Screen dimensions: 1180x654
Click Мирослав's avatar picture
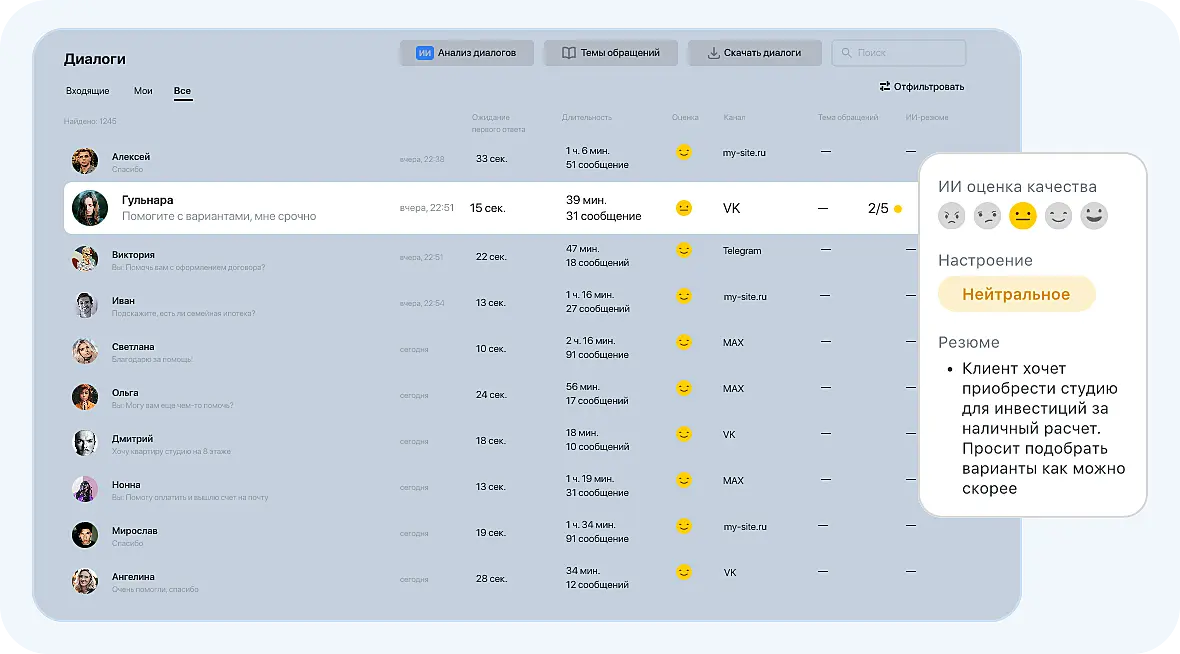pos(85,535)
